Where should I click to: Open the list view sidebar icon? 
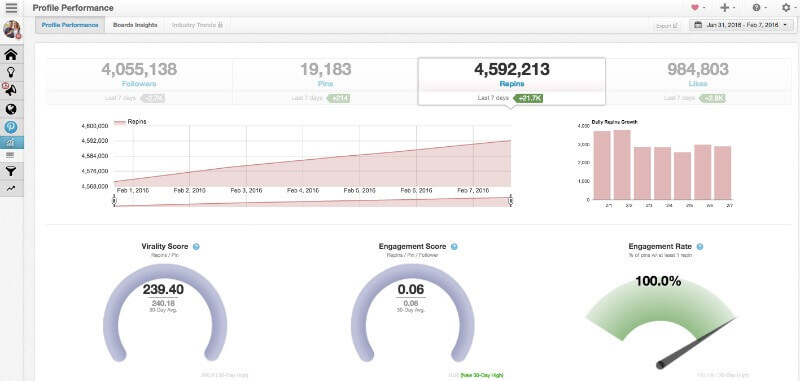11,155
